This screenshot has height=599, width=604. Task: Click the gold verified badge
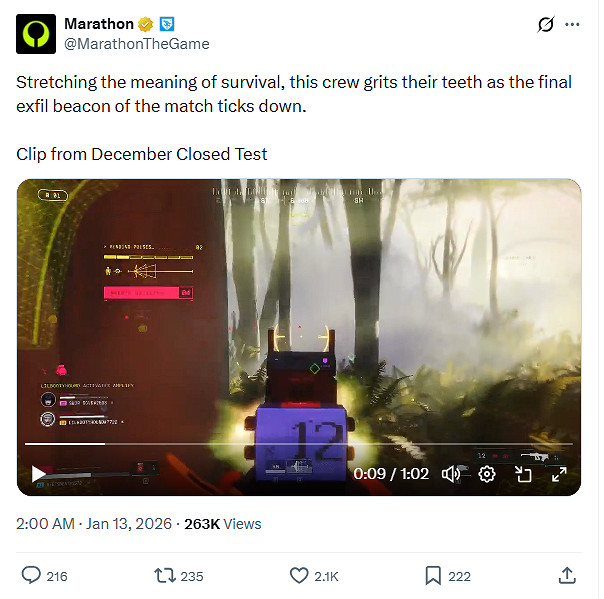(x=146, y=24)
